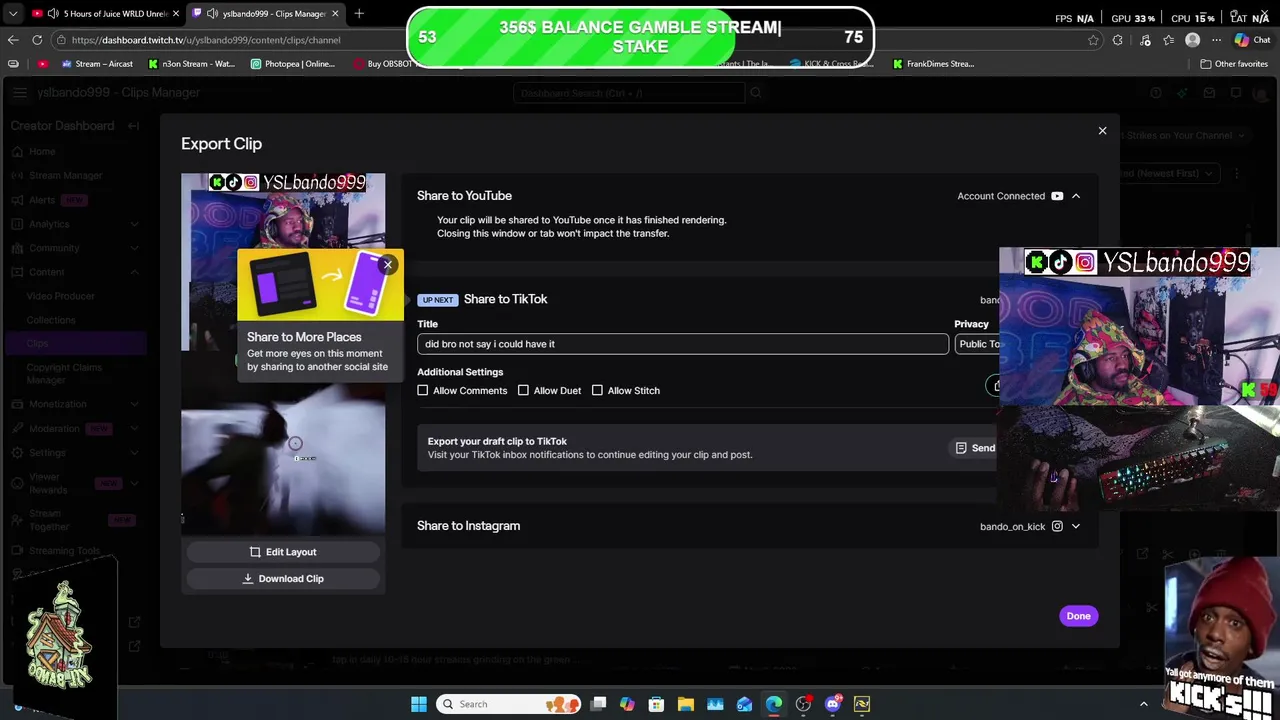Open a new browser tab with plus
The height and width of the screenshot is (720, 1280).
(359, 14)
